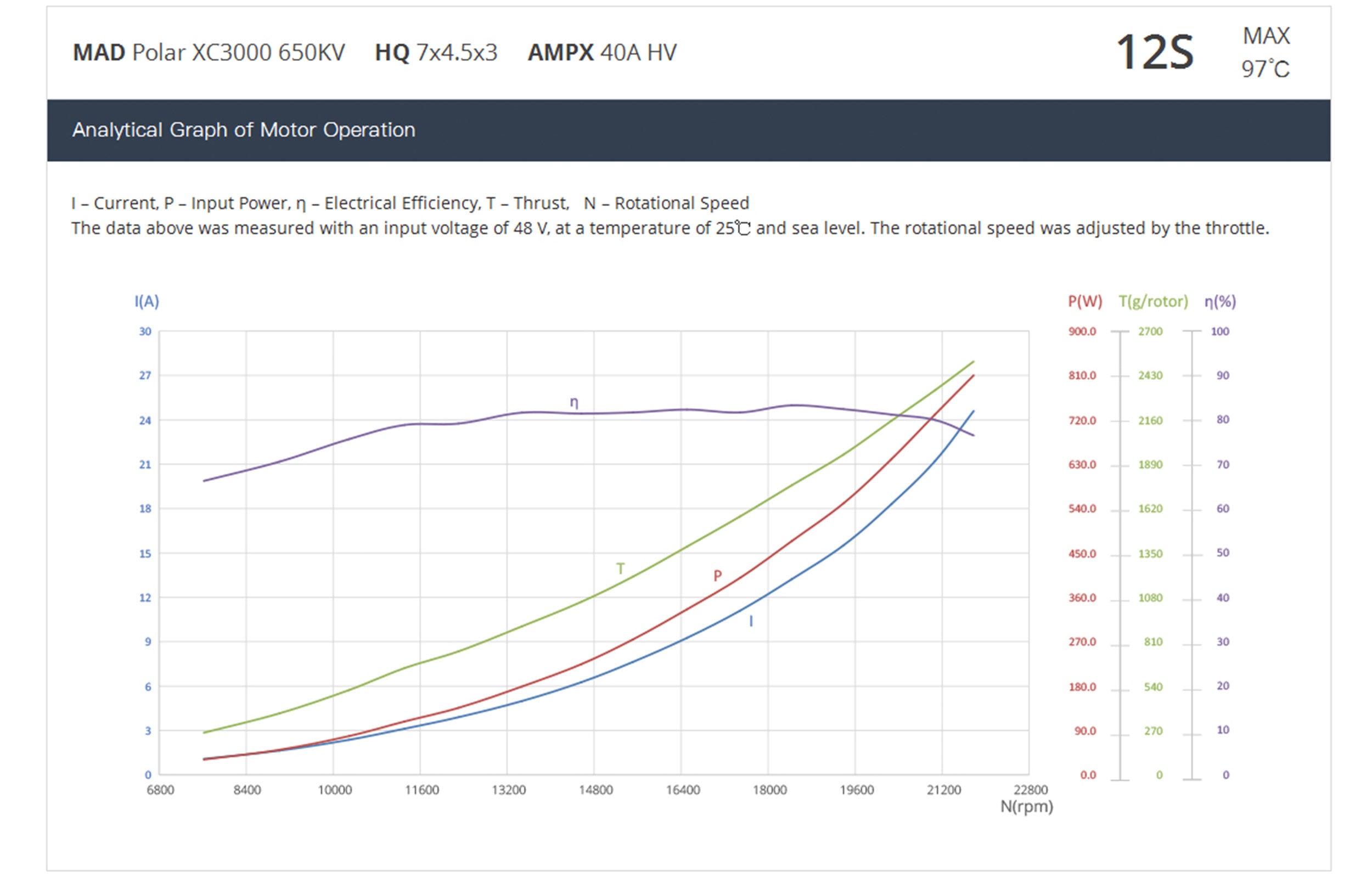
Task: Click the MAD Polar XC3000 650KV title
Action: click(209, 53)
